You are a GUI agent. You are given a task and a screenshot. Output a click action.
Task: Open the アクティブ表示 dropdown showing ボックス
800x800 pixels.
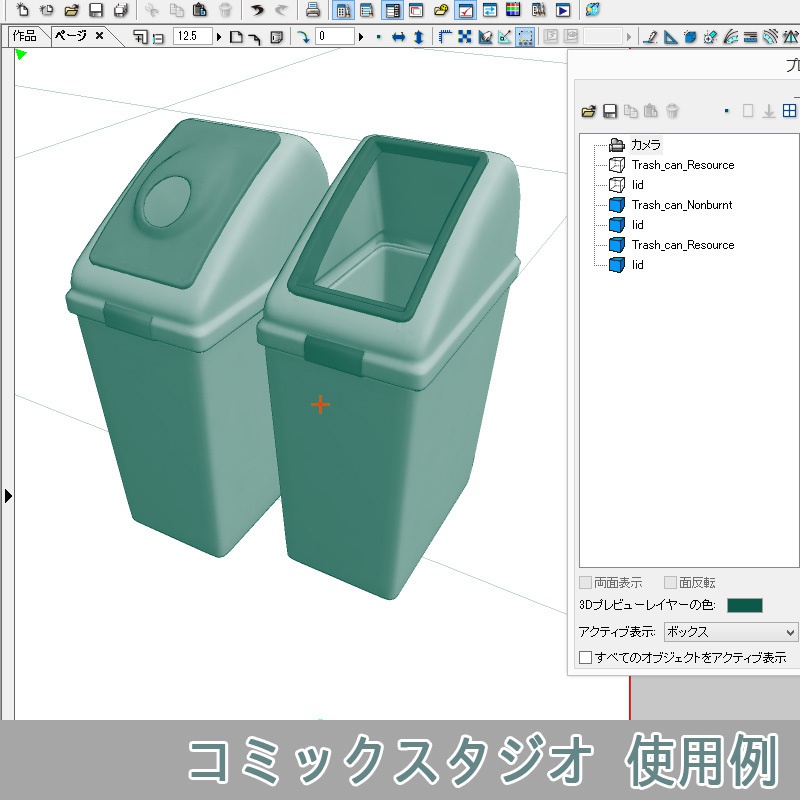(729, 632)
